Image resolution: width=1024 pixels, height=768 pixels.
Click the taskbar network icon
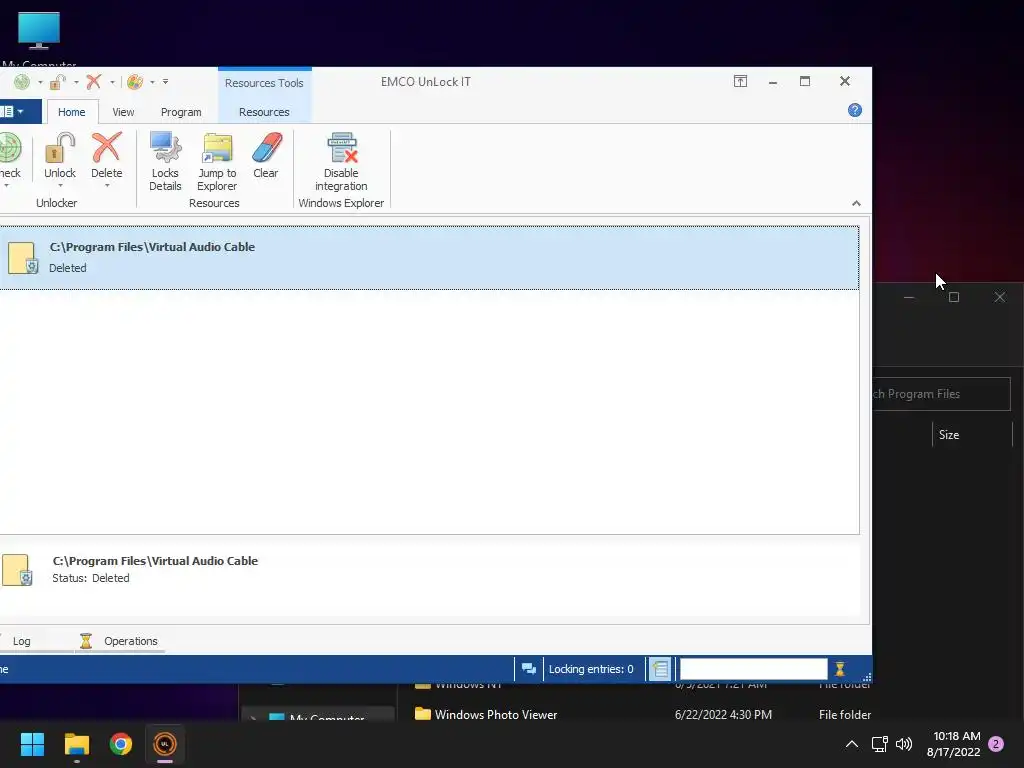coord(879,744)
